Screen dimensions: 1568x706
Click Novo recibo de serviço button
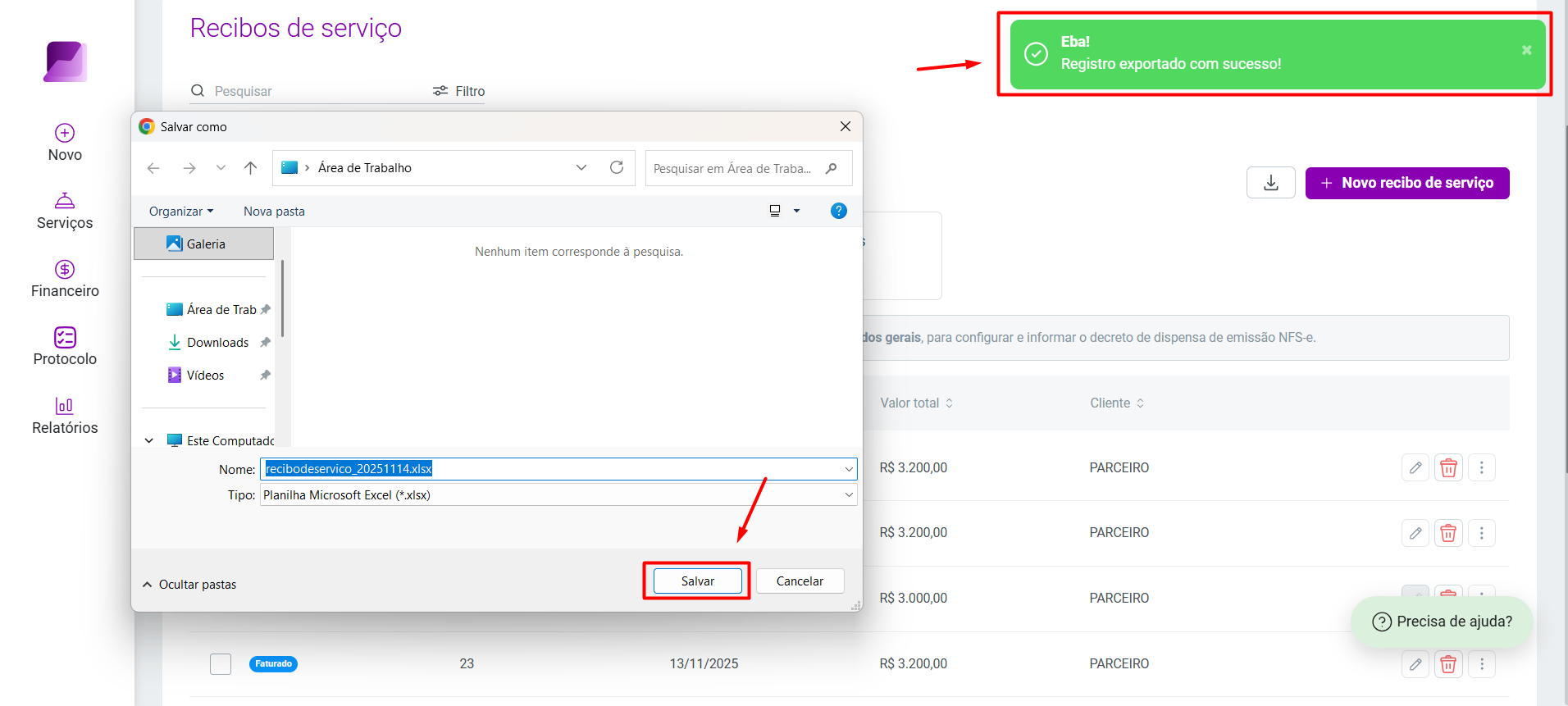1407,183
